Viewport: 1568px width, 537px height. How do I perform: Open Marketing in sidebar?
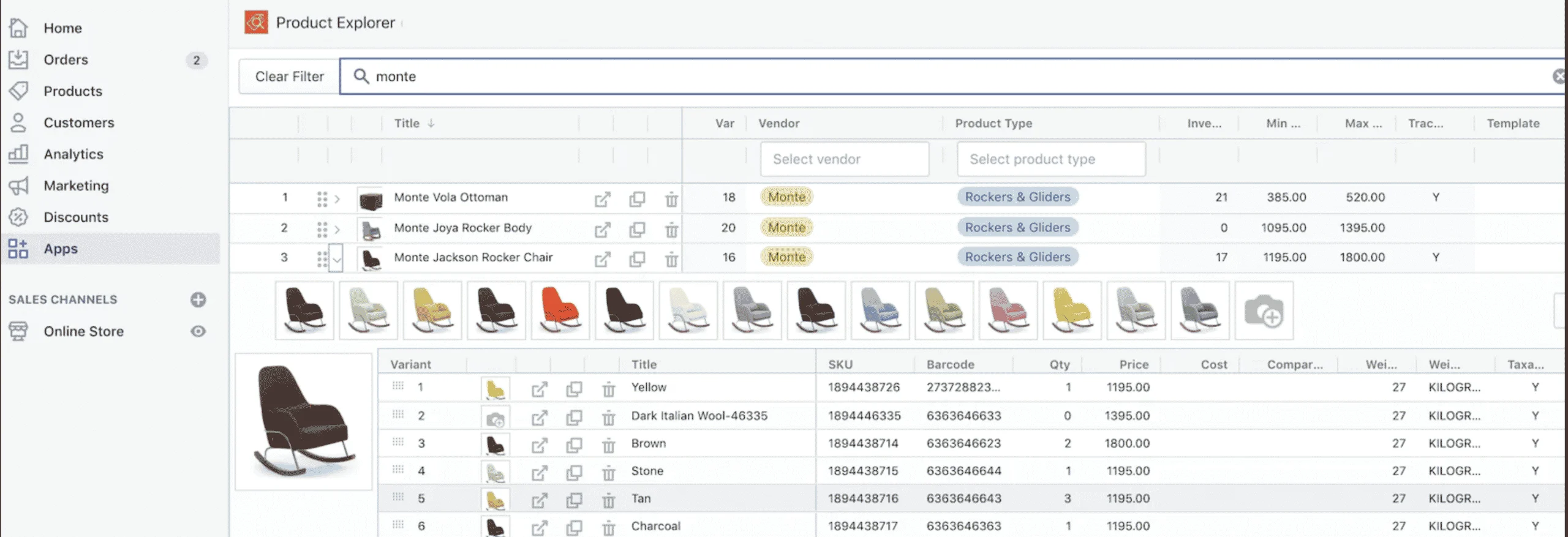coord(76,186)
